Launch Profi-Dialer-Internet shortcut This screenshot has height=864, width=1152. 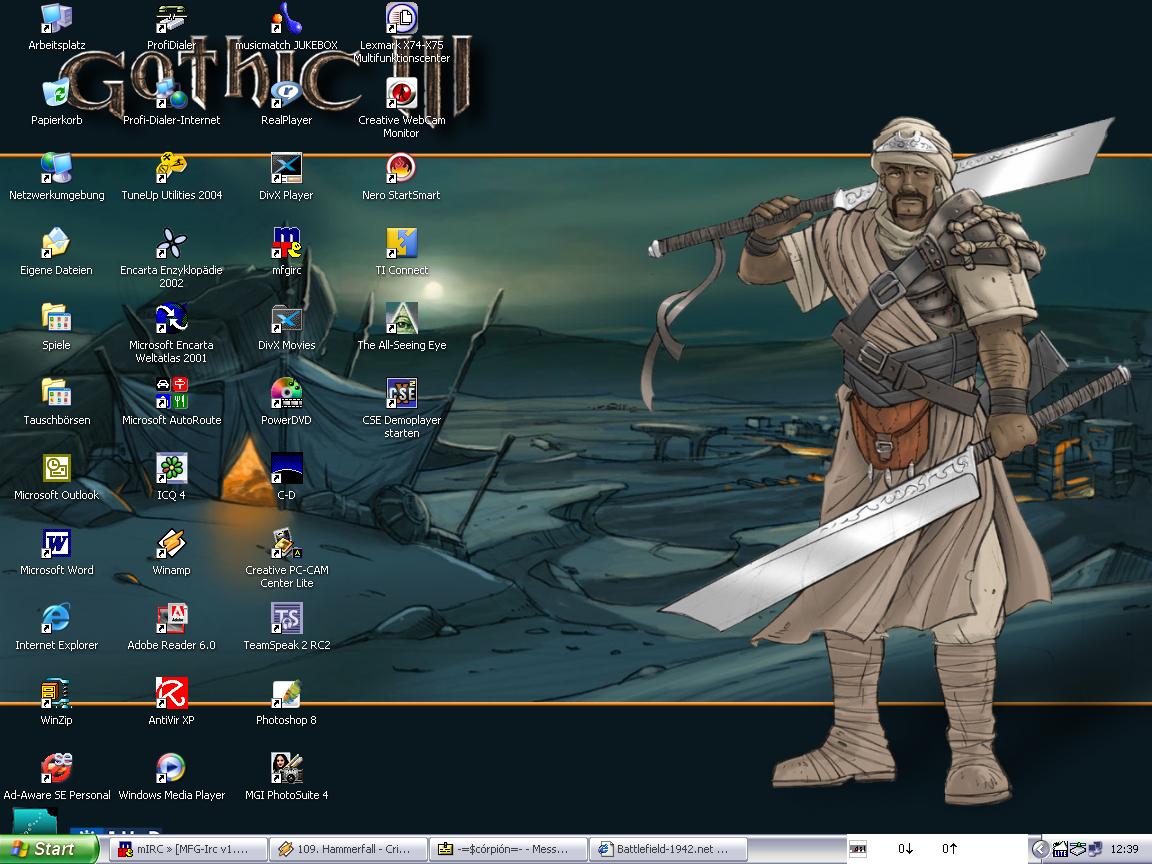pos(171,102)
